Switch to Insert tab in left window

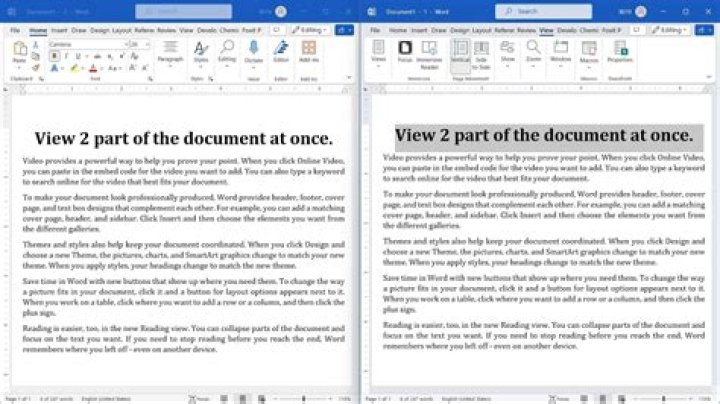tap(58, 30)
